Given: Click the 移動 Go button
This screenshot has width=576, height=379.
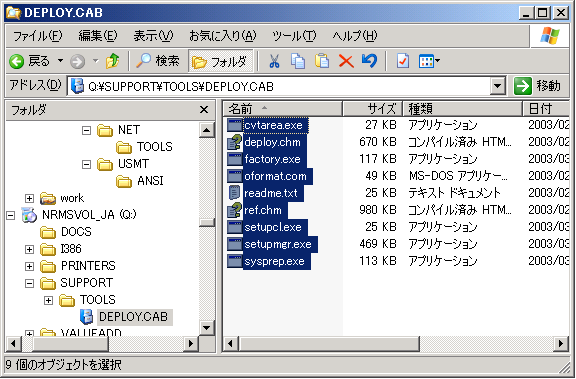Looking at the screenshot, I should 538,86.
